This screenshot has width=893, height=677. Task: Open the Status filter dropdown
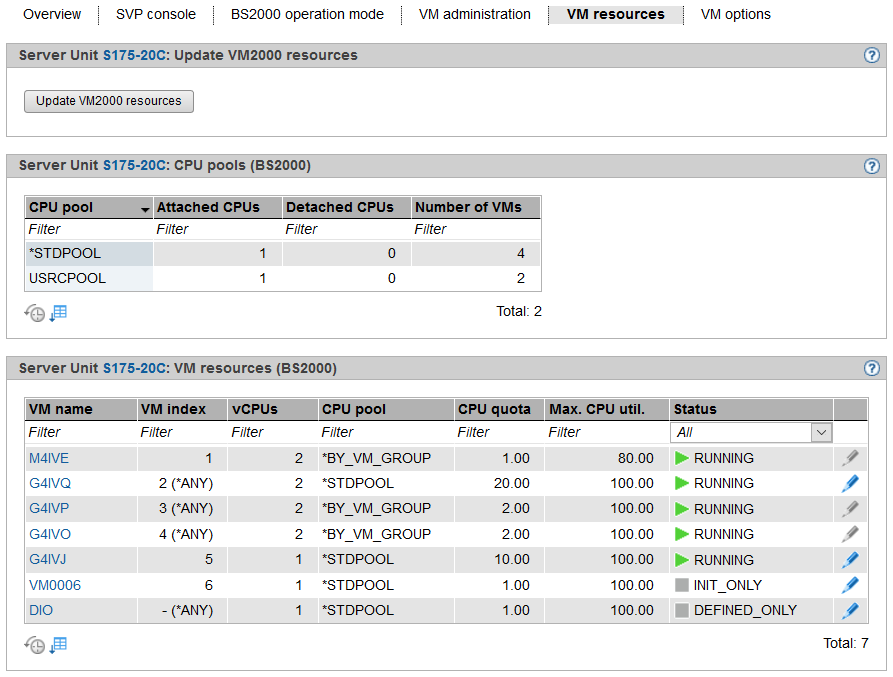821,433
